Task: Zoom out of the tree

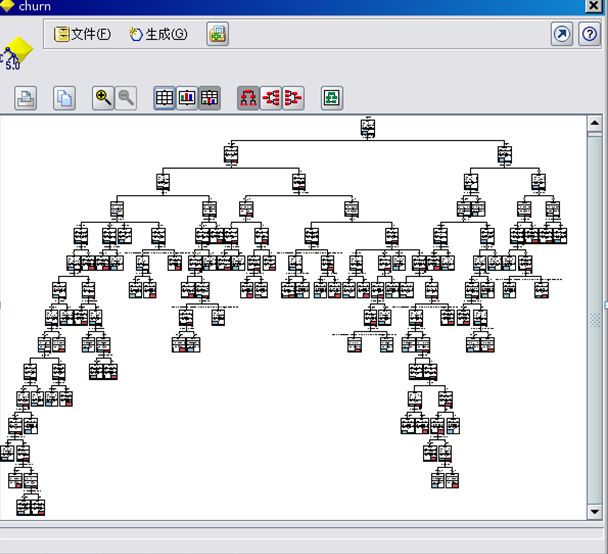Action: click(x=126, y=98)
